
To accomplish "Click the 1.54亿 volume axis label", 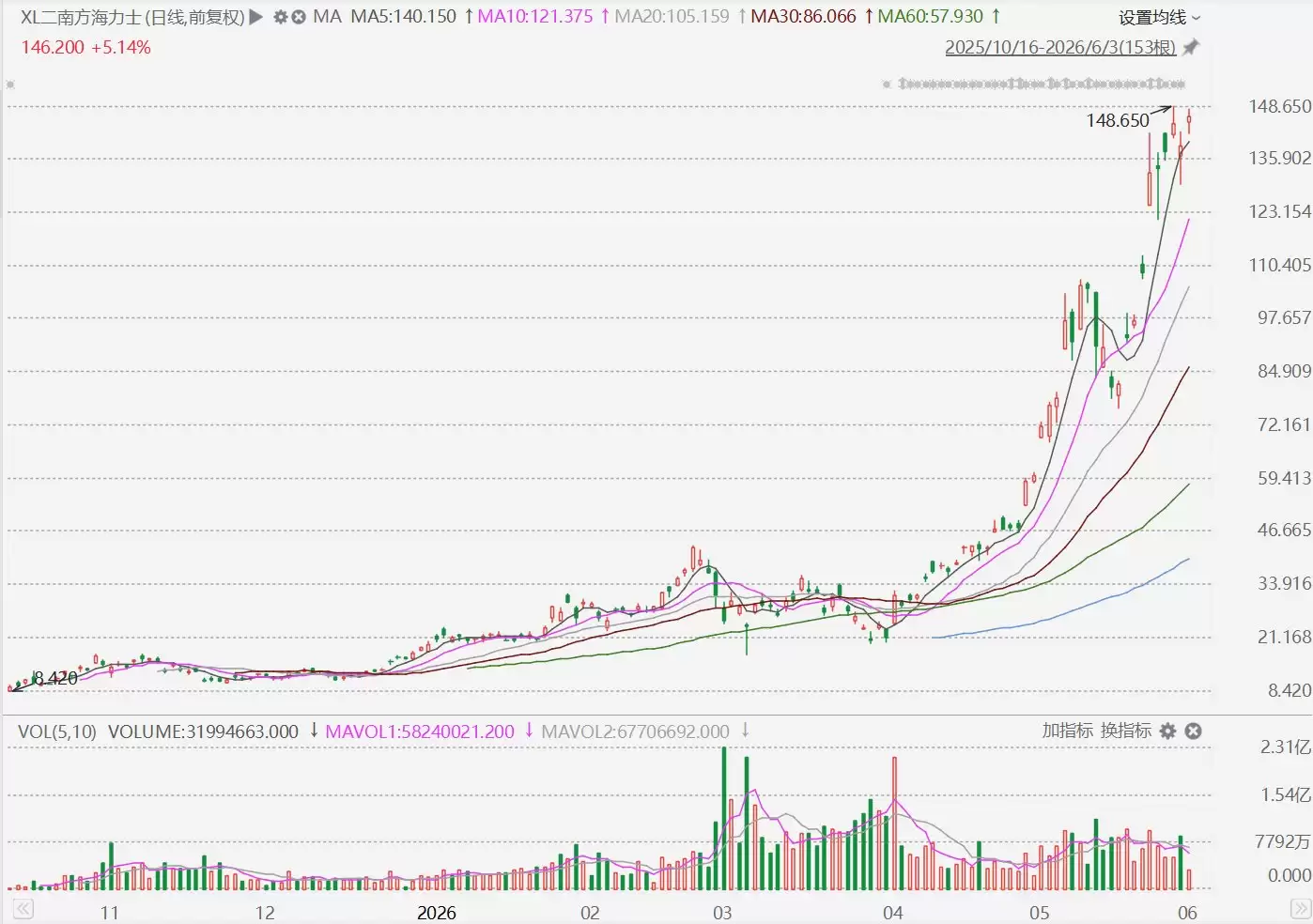I will coord(1286,795).
